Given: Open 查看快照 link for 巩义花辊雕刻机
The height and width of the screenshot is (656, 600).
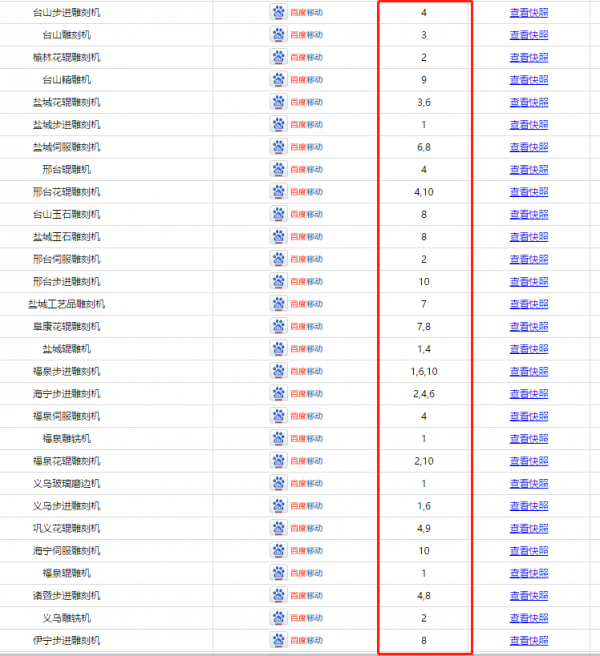Looking at the screenshot, I should click(529, 528).
